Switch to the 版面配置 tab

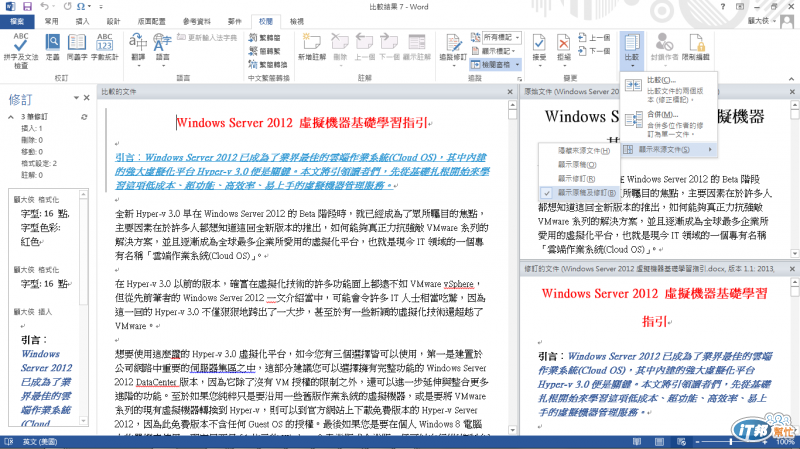[x=152, y=21]
